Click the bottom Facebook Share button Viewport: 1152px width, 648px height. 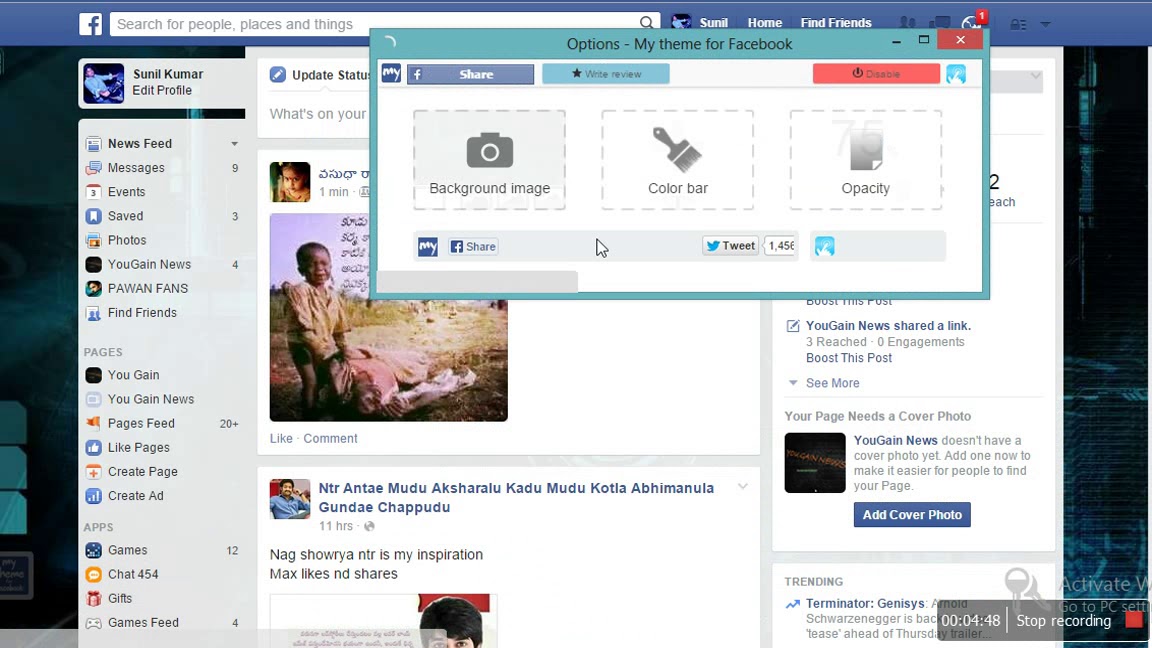click(x=473, y=246)
